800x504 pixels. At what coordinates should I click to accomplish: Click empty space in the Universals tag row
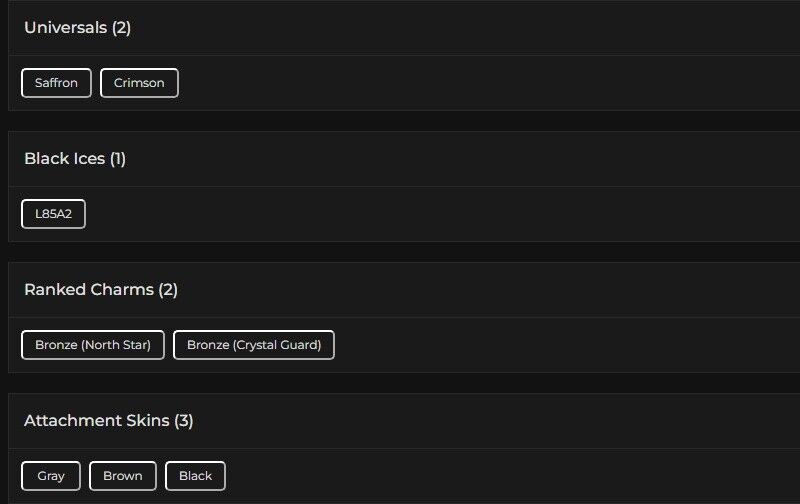(450, 83)
